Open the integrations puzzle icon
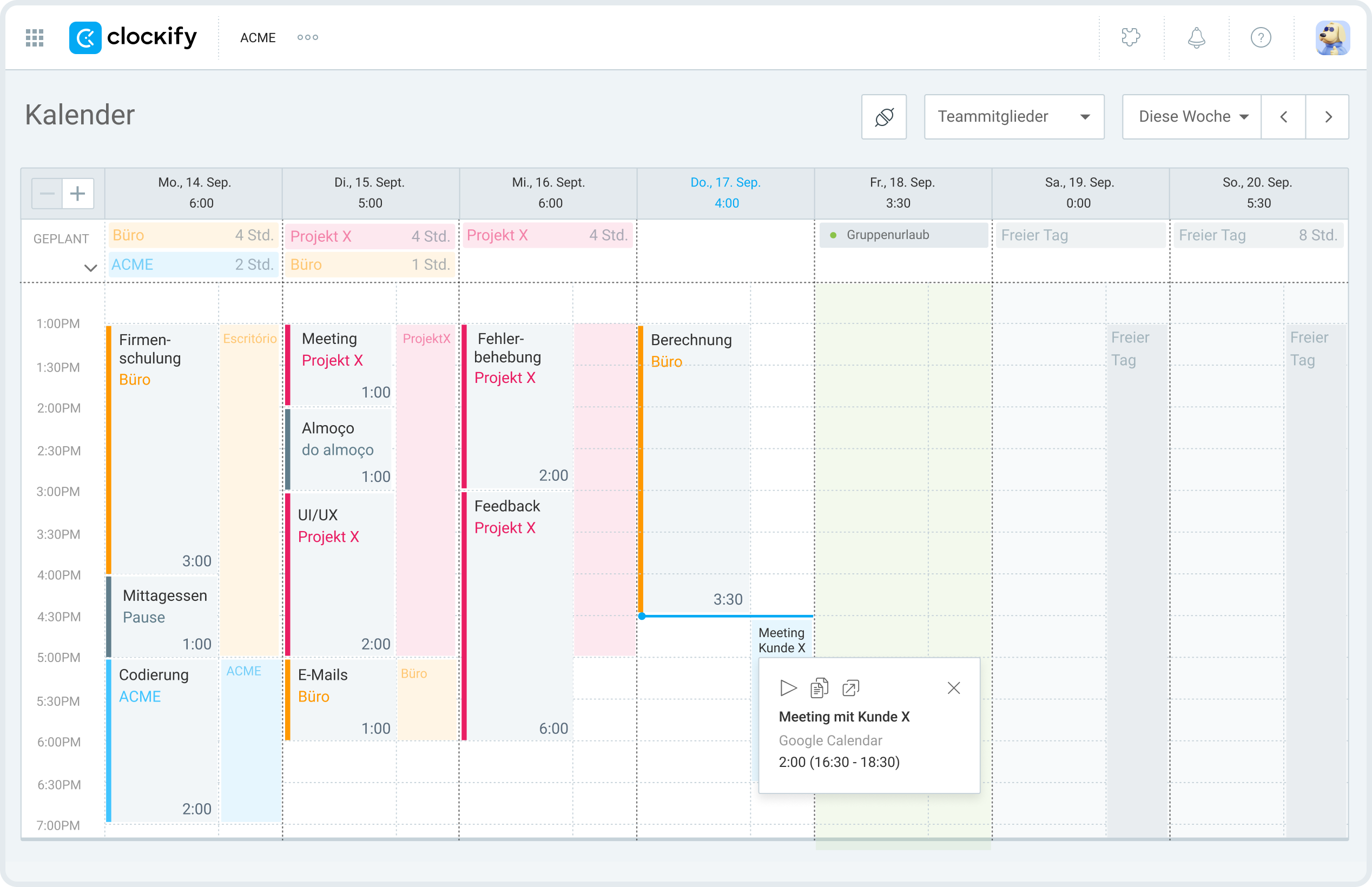1372x887 pixels. 1130,37
